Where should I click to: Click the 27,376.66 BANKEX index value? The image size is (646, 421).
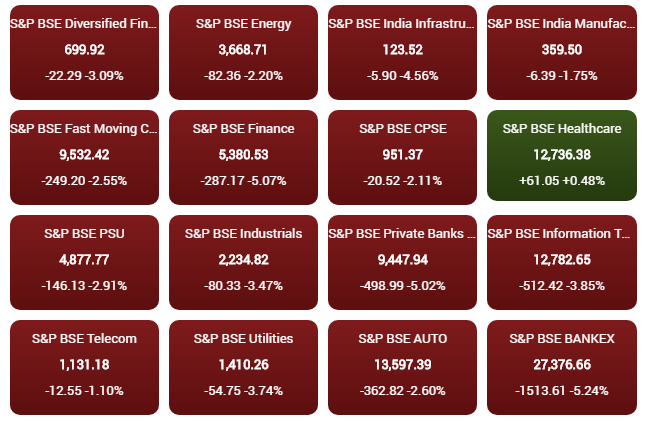pos(561,365)
